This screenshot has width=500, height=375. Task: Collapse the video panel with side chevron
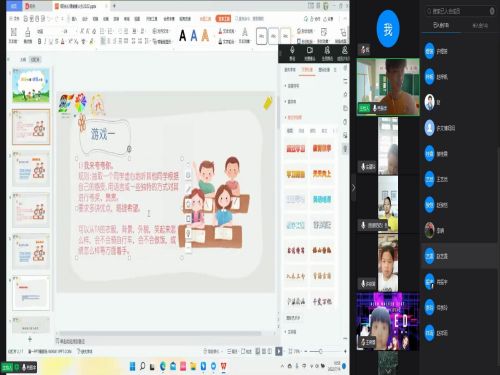pos(354,188)
